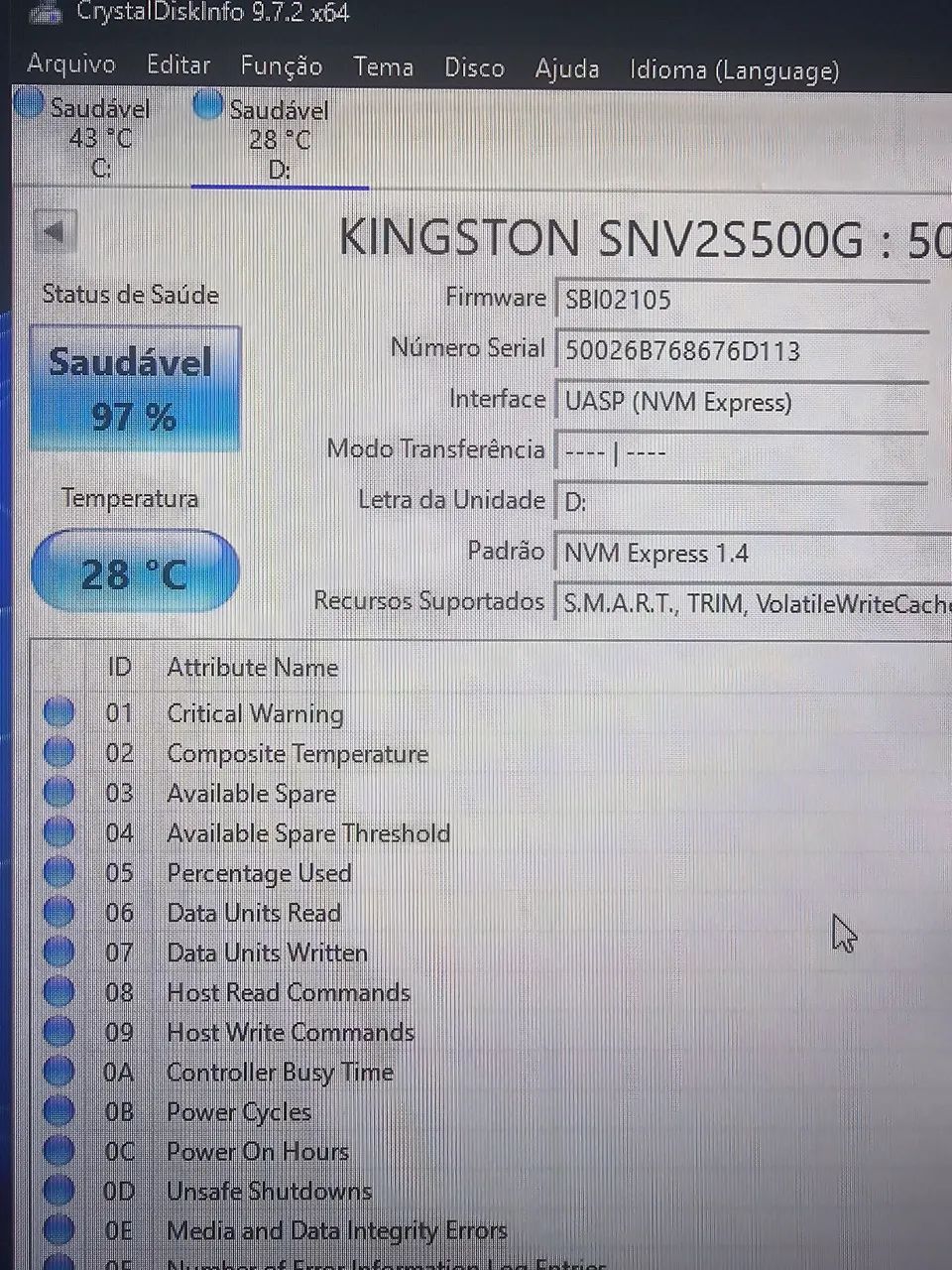Select the Percentage Used attribute text
This screenshot has height=1270, width=952.
click(259, 873)
